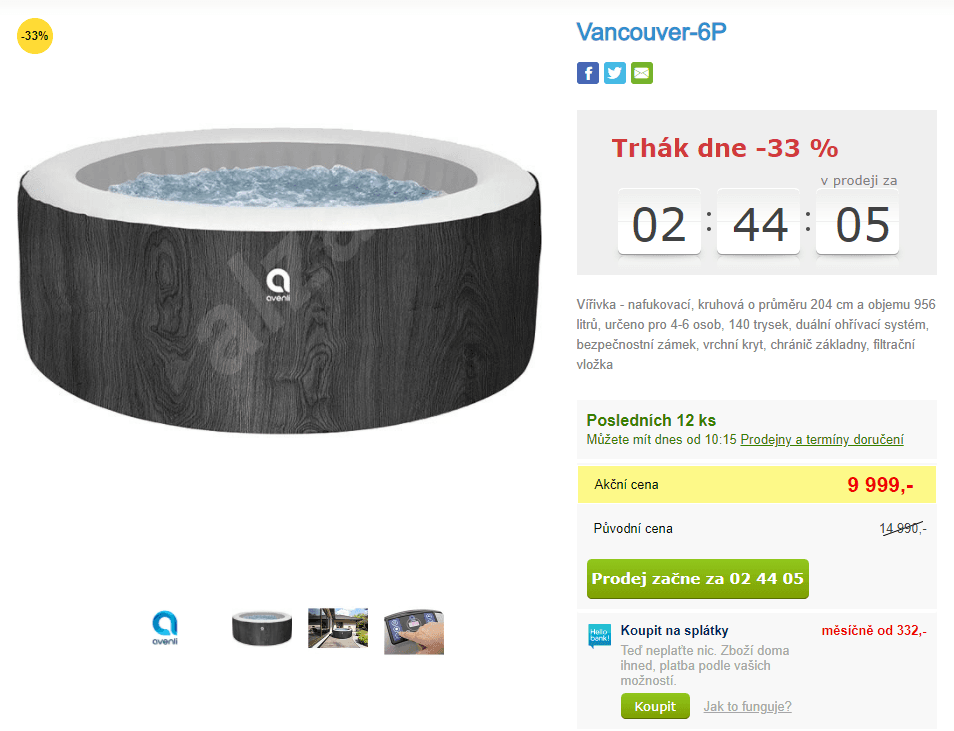This screenshot has height=731, width=954.
Task: Click the Prodej začne za green button
Action: (698, 579)
